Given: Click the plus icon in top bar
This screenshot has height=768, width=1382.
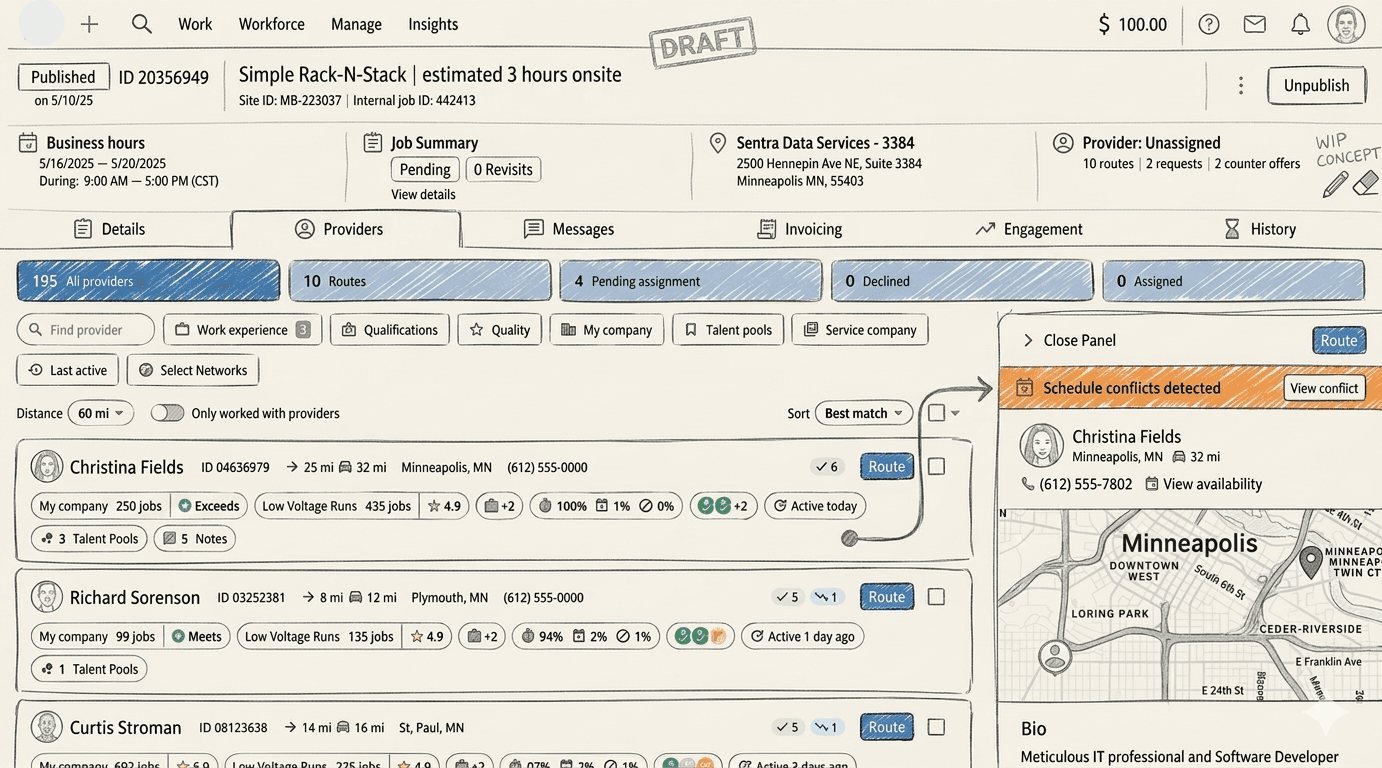Looking at the screenshot, I should (x=89, y=24).
